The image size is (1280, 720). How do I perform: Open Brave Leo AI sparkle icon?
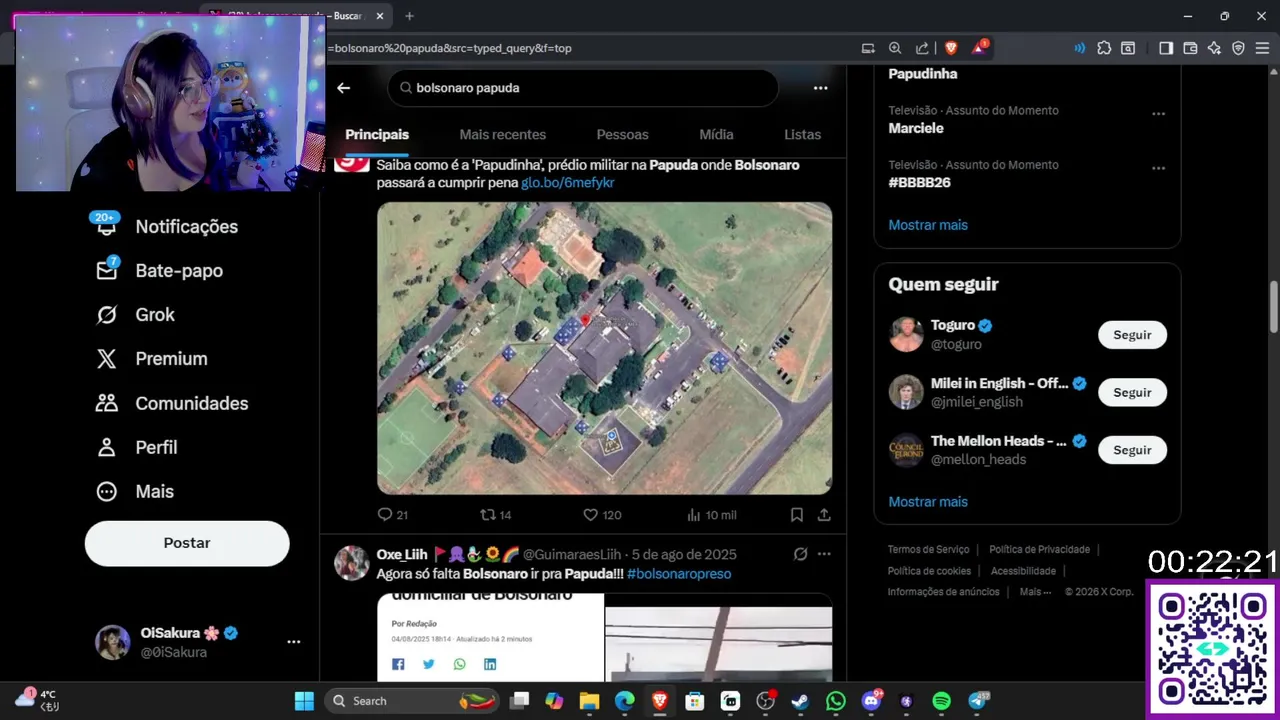[x=1214, y=48]
